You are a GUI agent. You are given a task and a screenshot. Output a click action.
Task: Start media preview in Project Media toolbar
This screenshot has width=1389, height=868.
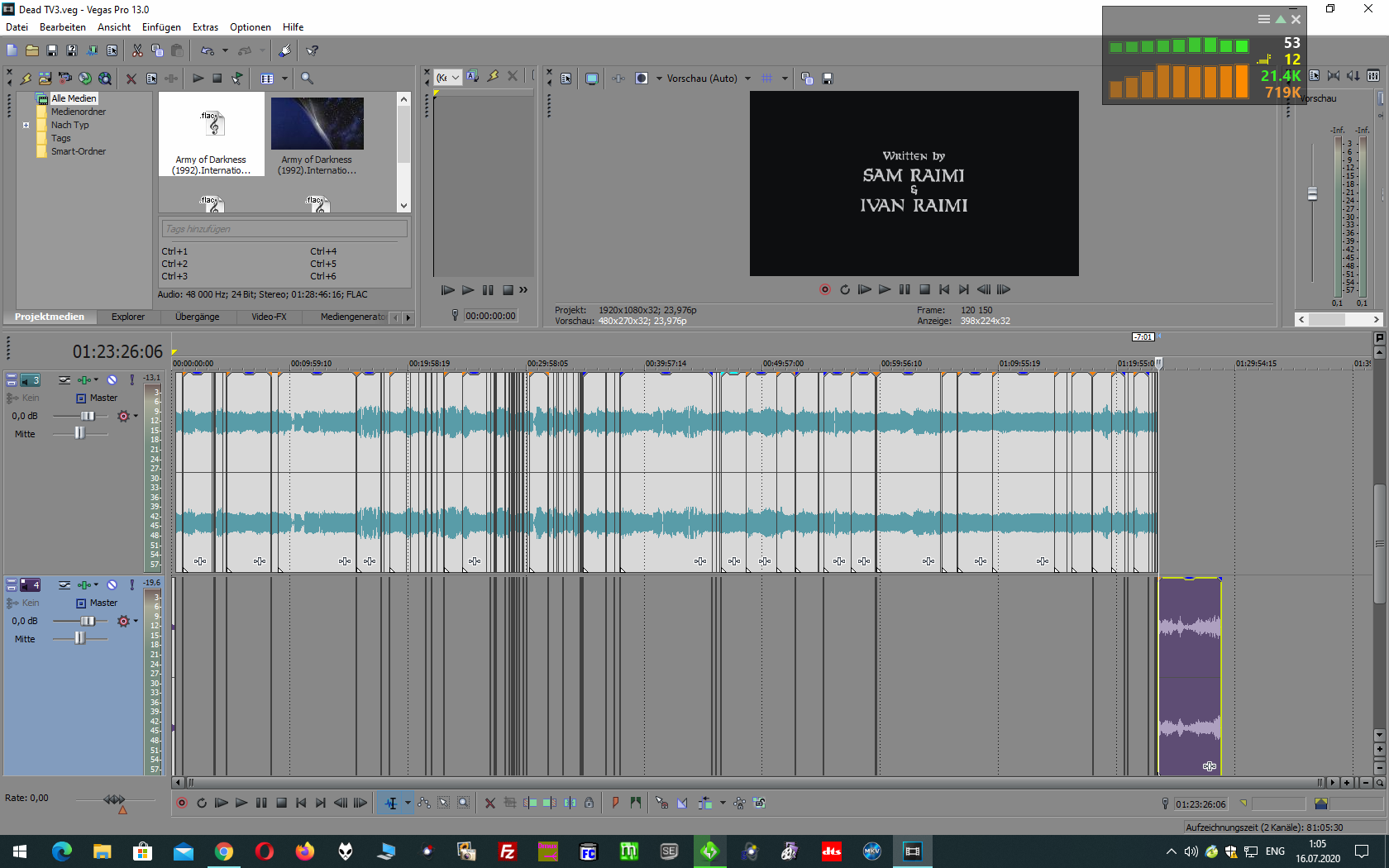click(198, 79)
